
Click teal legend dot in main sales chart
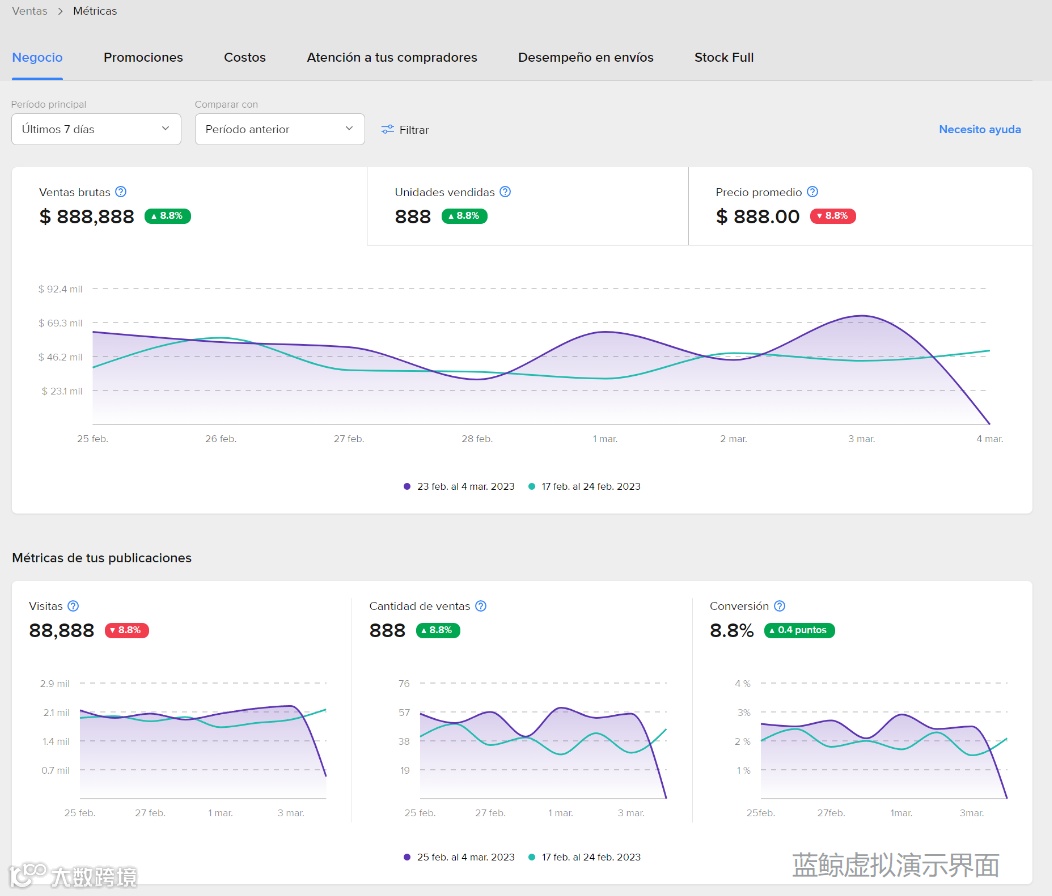tap(531, 487)
